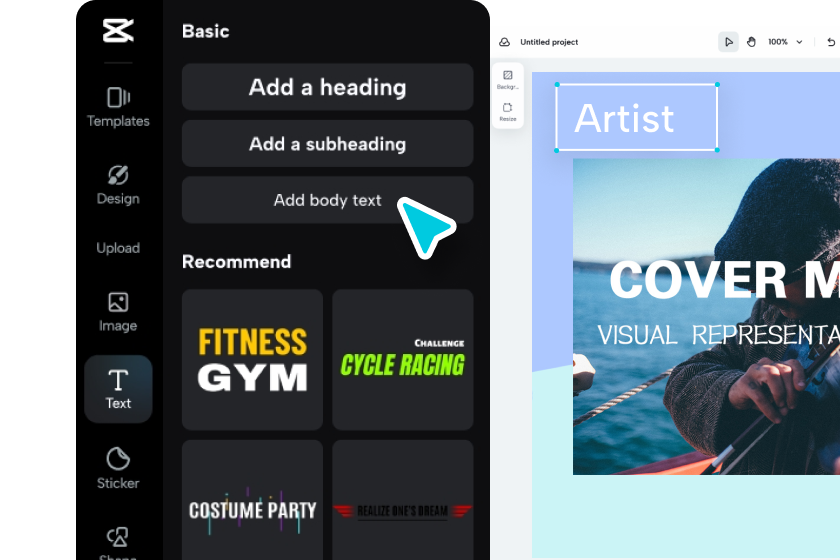
Task: Click the undo arrow icon
Action: pos(831,42)
